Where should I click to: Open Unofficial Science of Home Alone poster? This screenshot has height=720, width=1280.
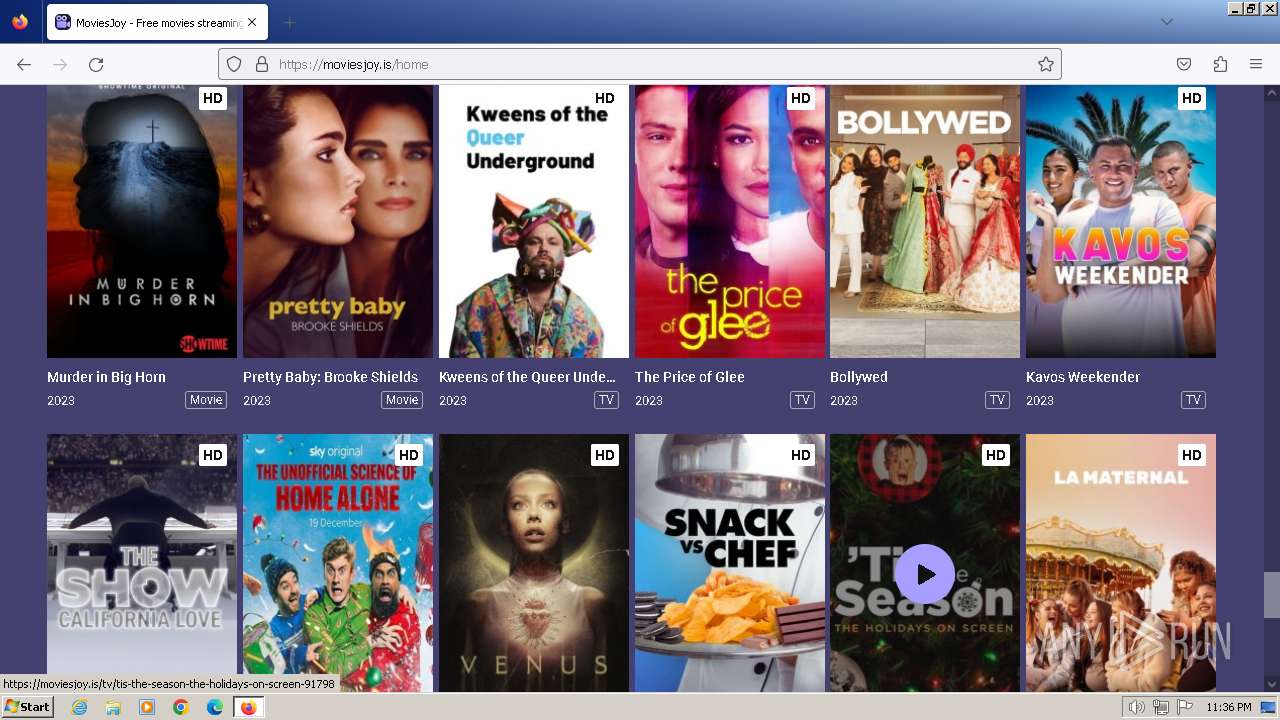click(338, 563)
